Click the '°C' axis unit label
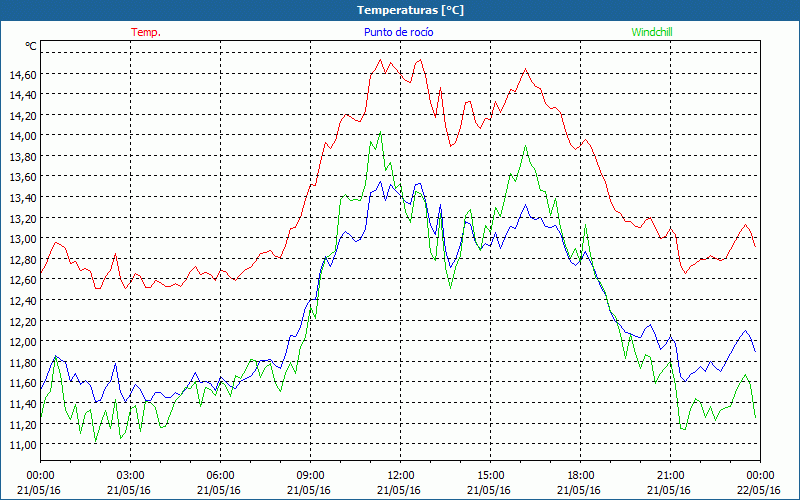This screenshot has height=500, width=800. coord(31,46)
